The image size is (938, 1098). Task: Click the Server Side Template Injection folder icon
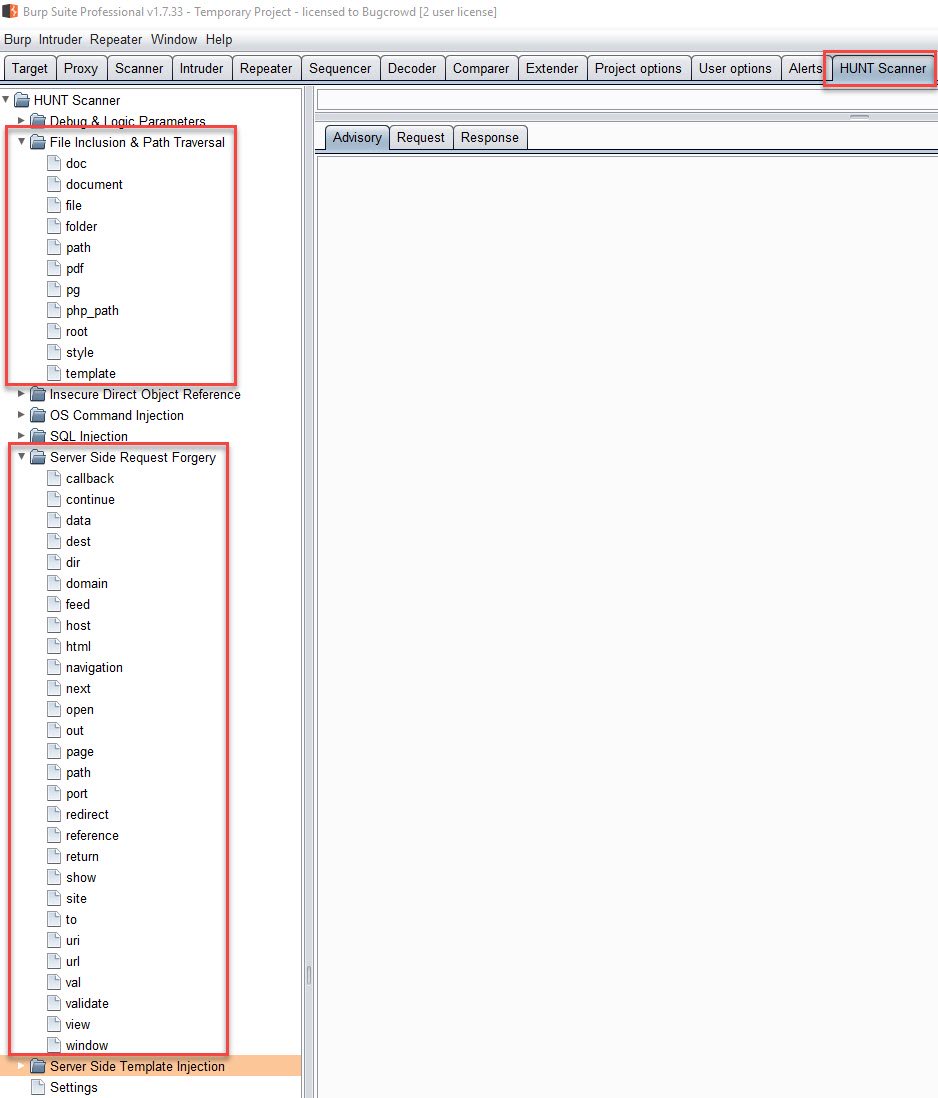[x=38, y=1066]
